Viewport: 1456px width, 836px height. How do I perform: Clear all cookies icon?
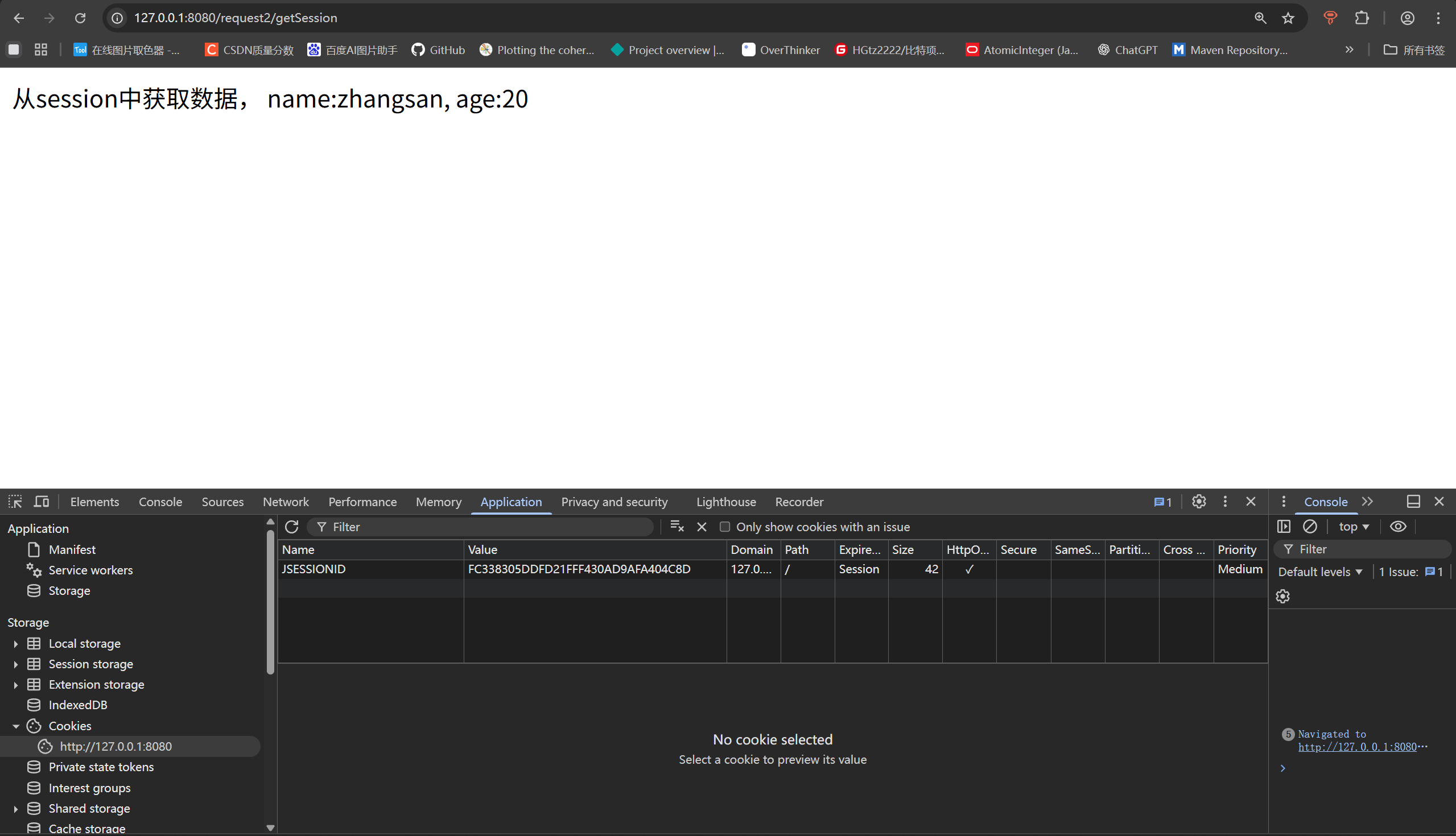pos(677,527)
